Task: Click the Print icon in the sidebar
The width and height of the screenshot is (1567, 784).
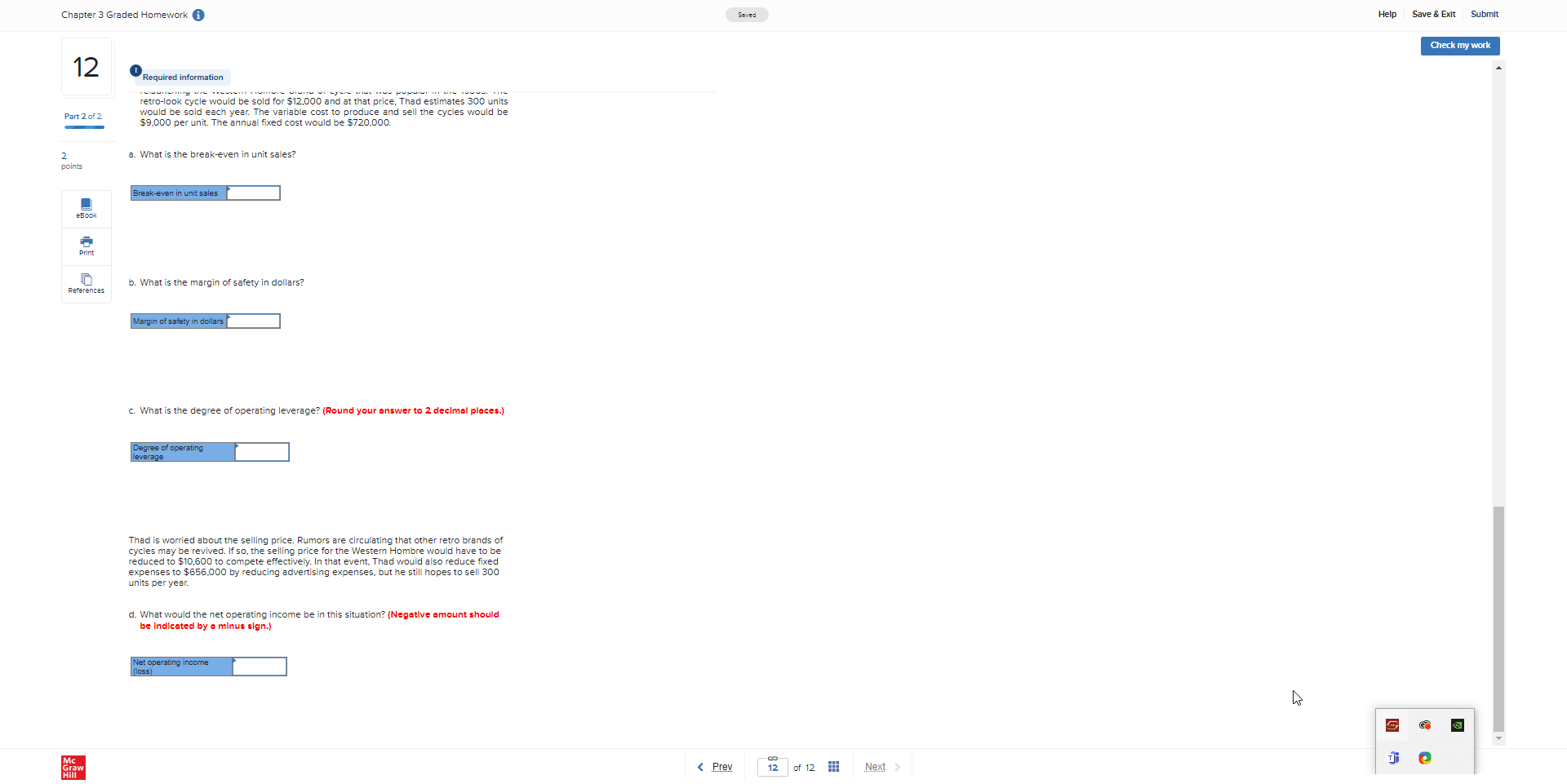Action: 86,246
